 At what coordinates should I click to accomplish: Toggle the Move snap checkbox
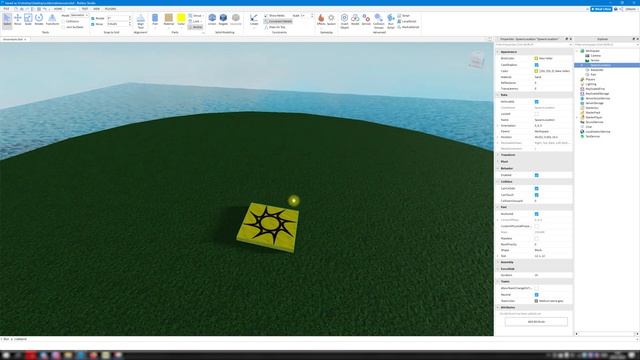coord(93,24)
